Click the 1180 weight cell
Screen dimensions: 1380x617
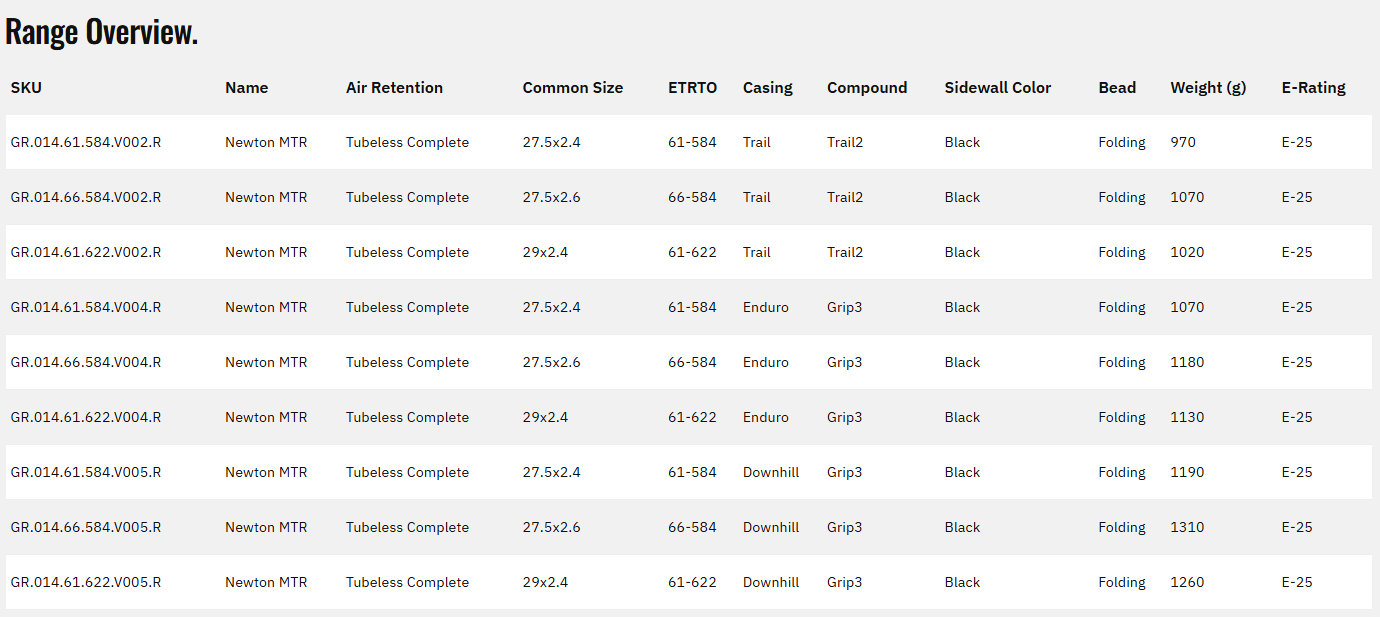coord(1187,362)
